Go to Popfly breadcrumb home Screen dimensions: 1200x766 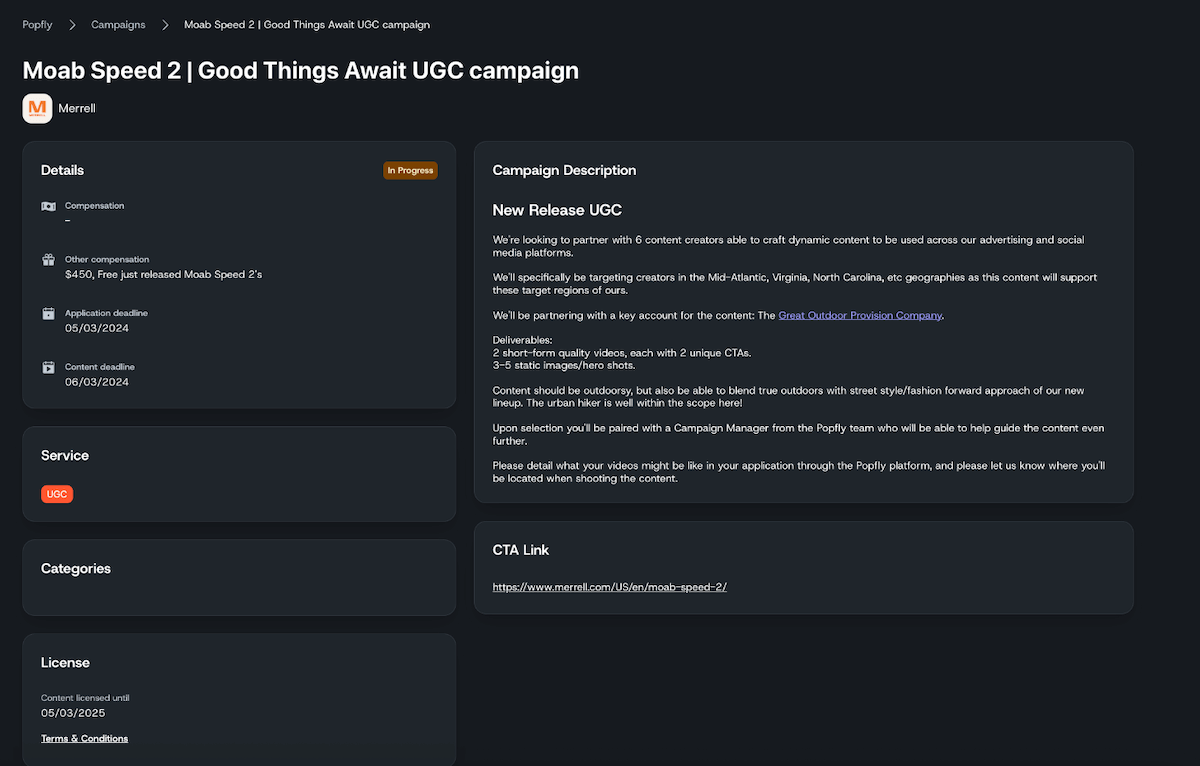point(38,24)
